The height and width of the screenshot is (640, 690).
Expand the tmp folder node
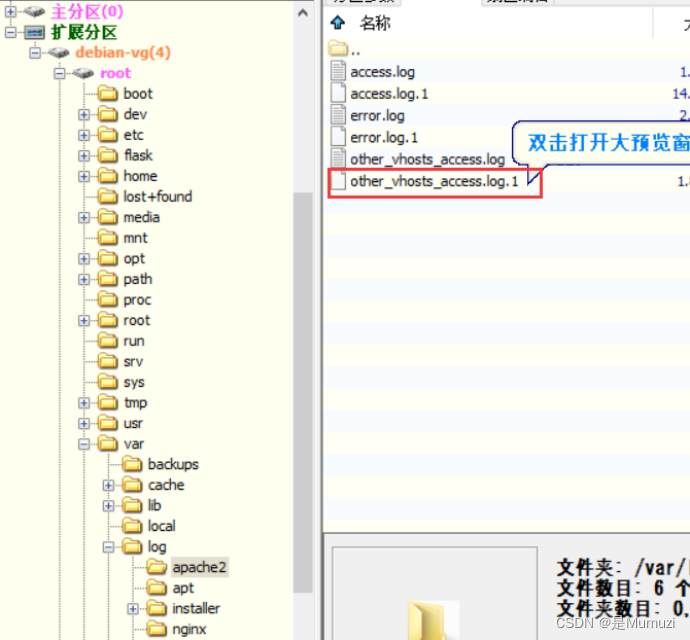84,402
